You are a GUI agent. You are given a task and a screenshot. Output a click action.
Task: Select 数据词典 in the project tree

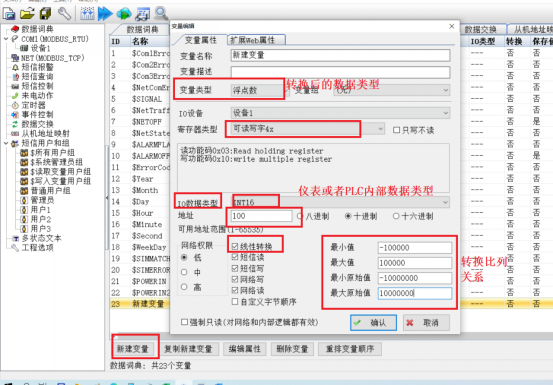pos(37,29)
